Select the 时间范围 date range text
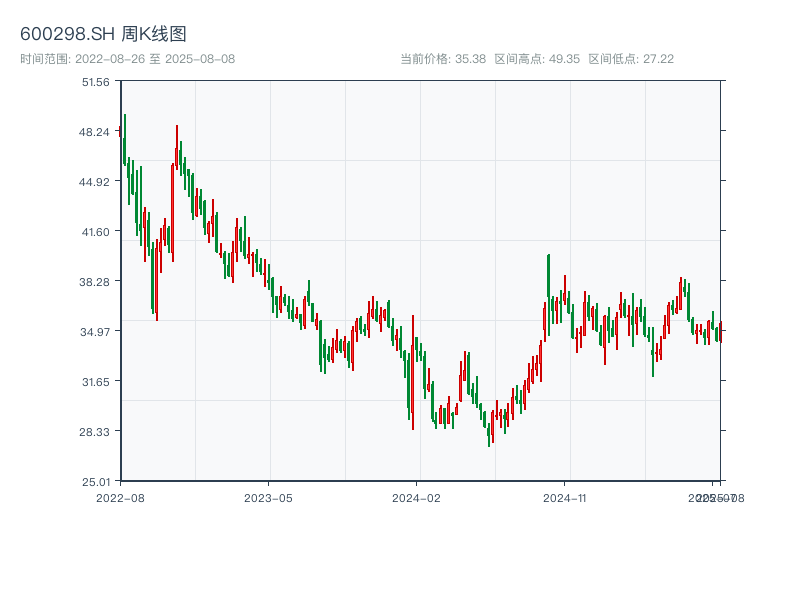 click(x=127, y=59)
